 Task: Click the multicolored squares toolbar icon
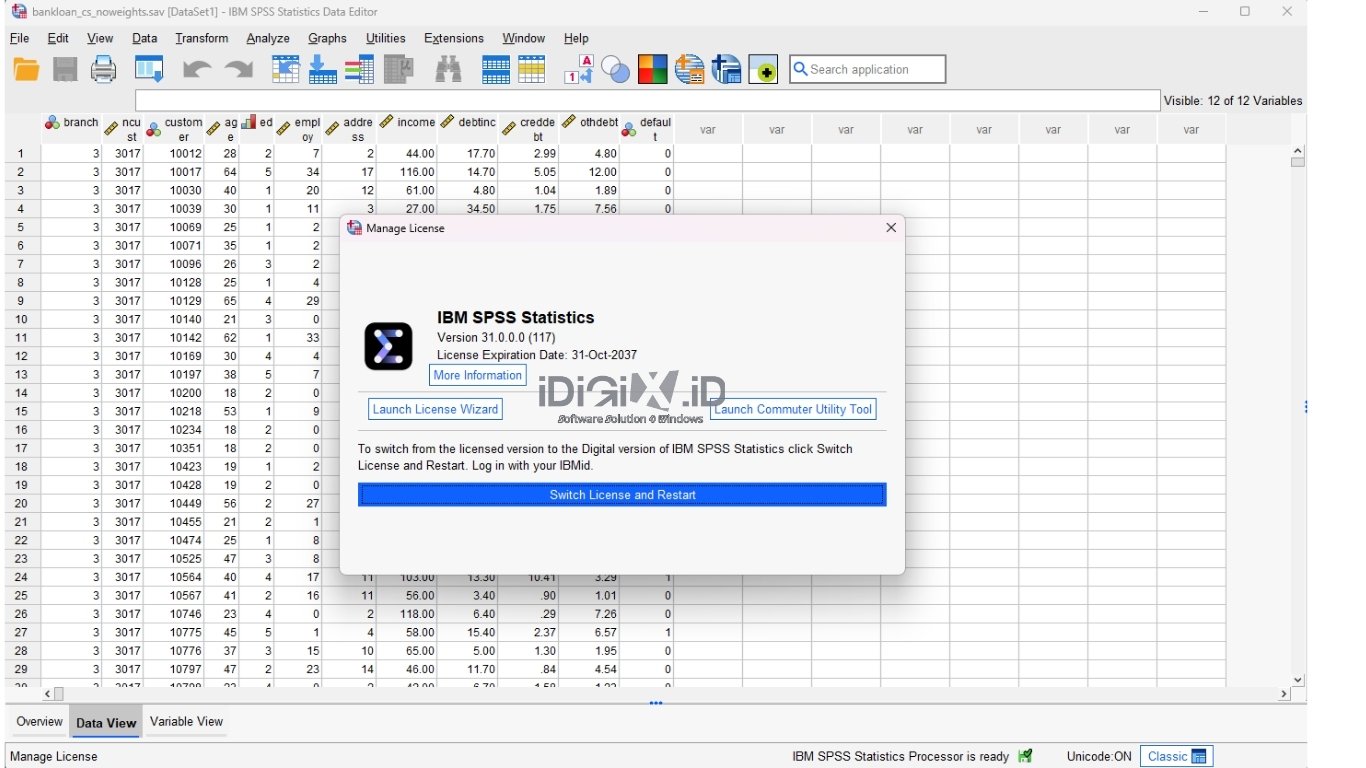(x=653, y=69)
